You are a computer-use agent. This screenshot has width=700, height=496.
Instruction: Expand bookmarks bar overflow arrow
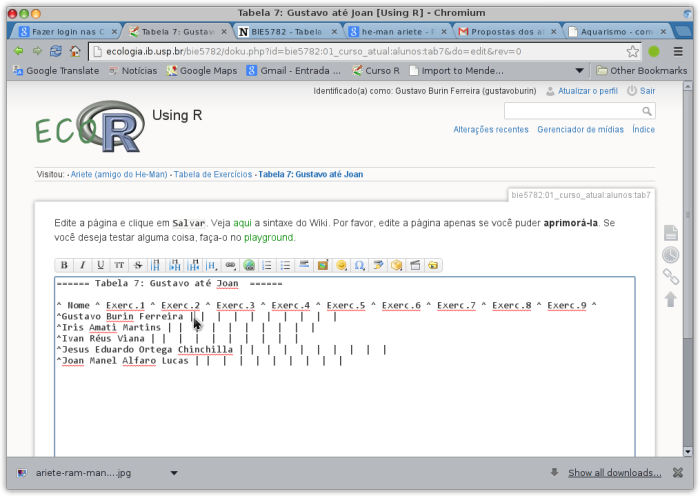pyautogui.click(x=581, y=71)
